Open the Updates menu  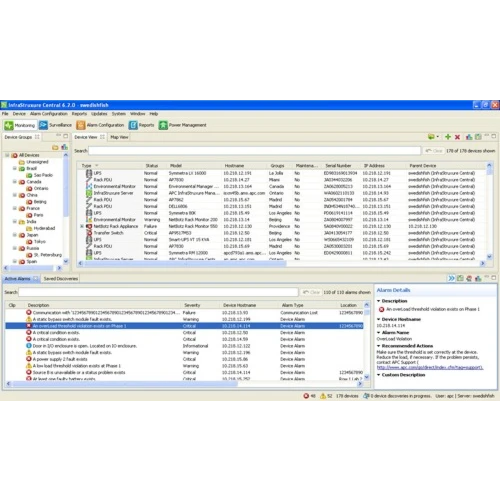tap(99, 114)
